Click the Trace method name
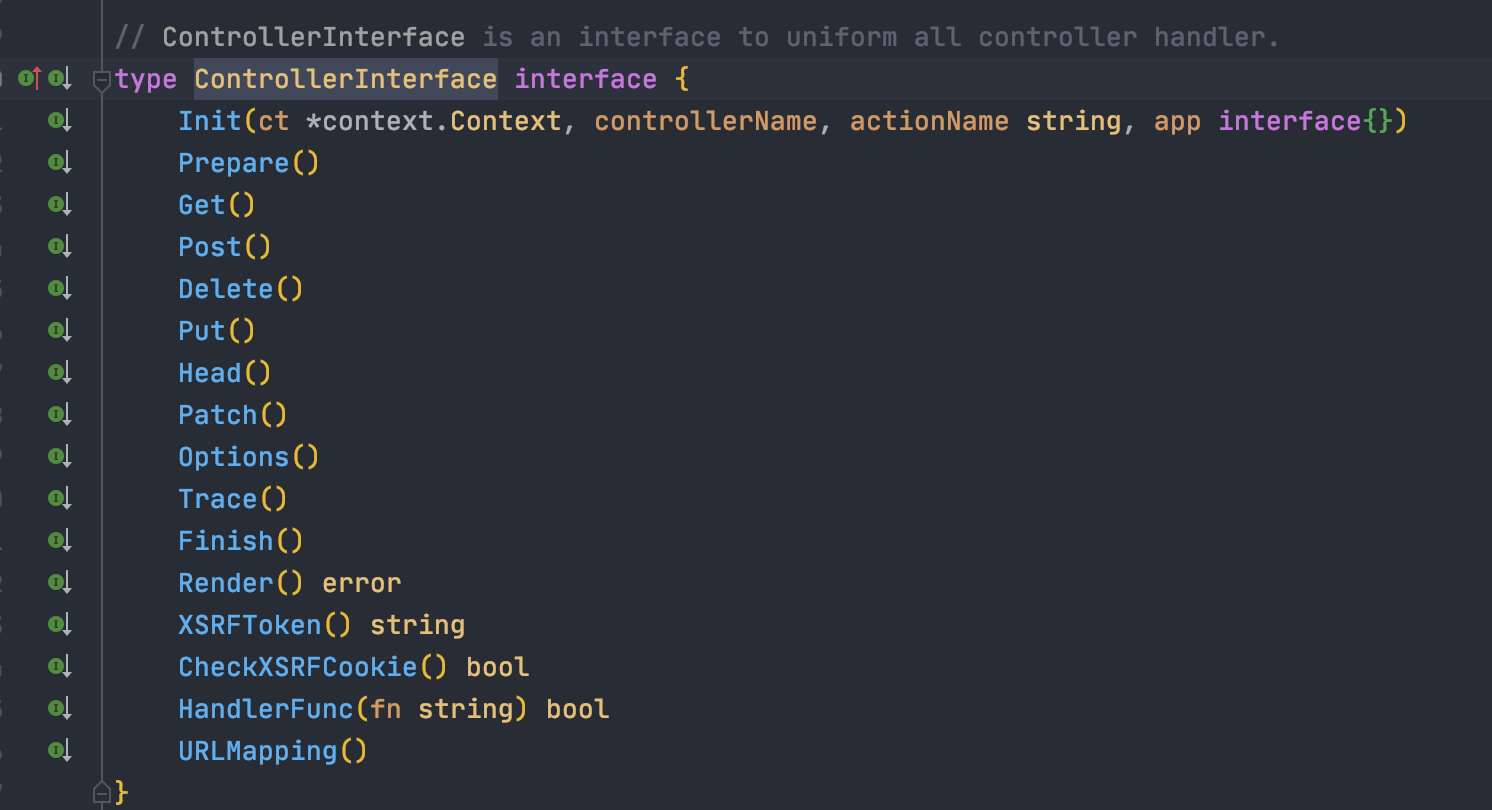 (x=217, y=499)
